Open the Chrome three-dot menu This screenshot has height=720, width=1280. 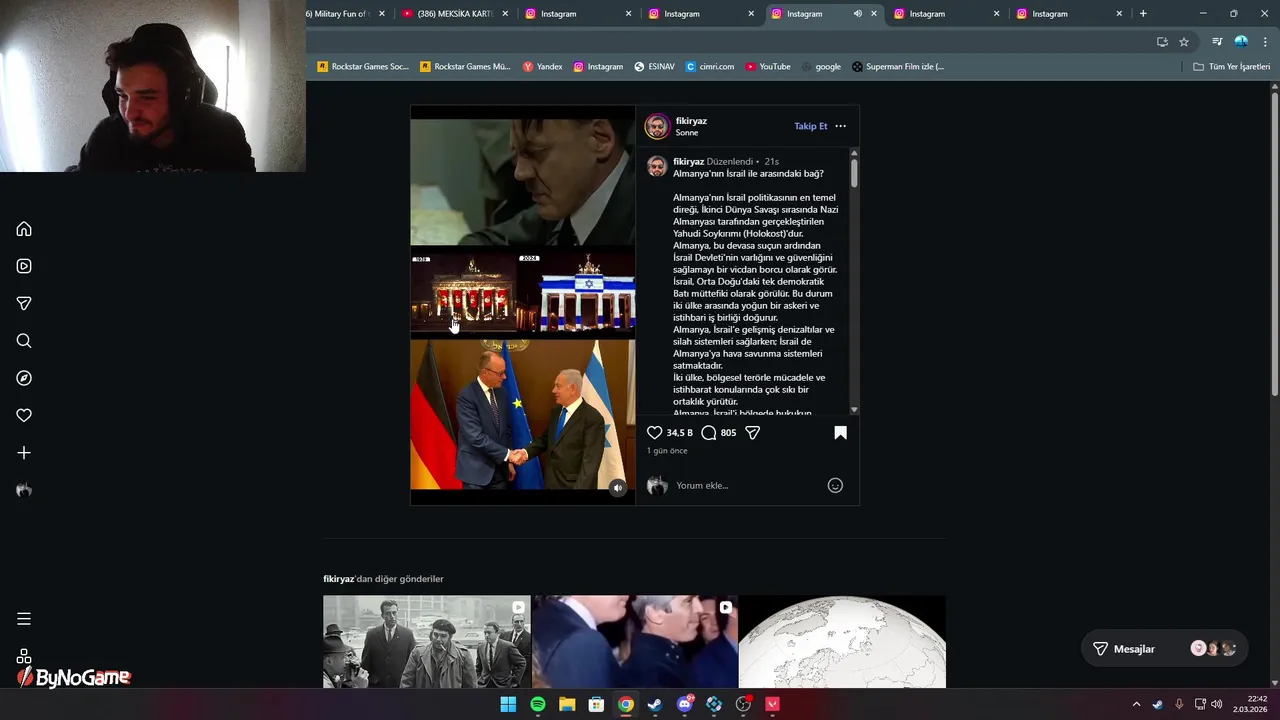coord(1265,42)
